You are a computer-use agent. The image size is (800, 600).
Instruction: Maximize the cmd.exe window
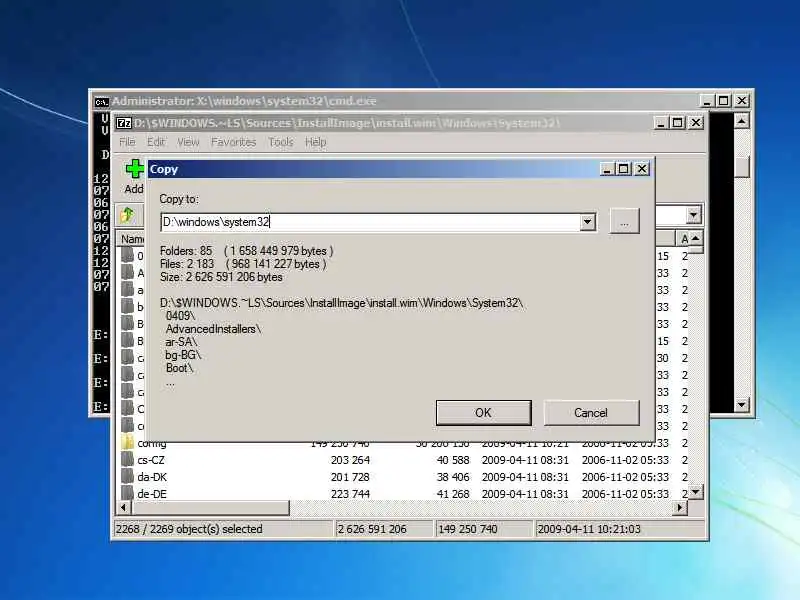(723, 101)
